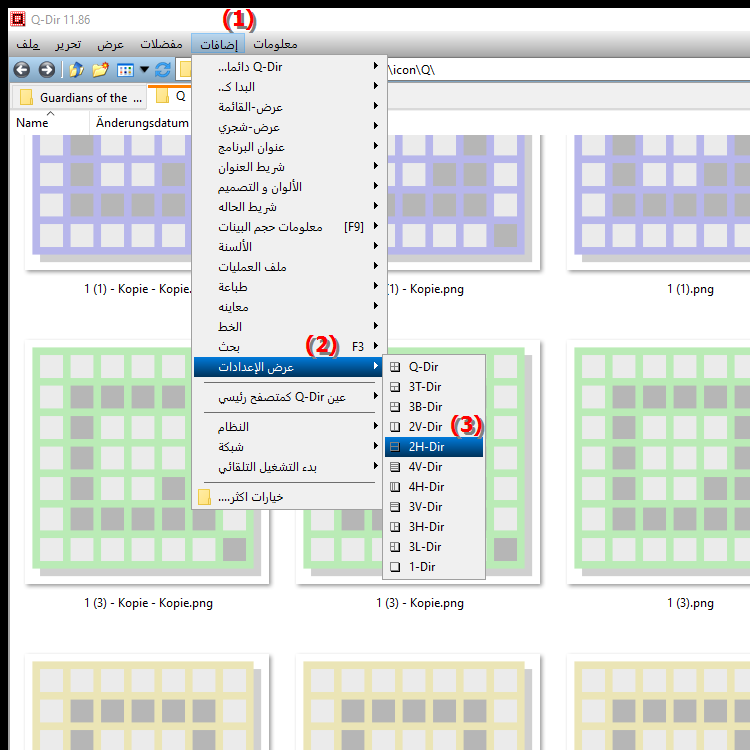Expand the شريط العنوان submenu
Image resolution: width=750 pixels, height=750 pixels.
[x=288, y=167]
